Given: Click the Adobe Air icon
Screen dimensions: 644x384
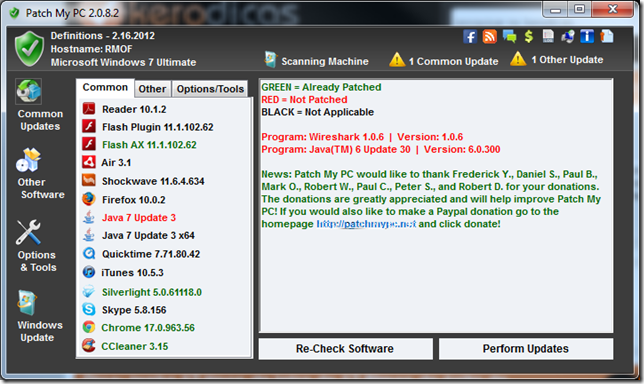Looking at the screenshot, I should (x=89, y=162).
